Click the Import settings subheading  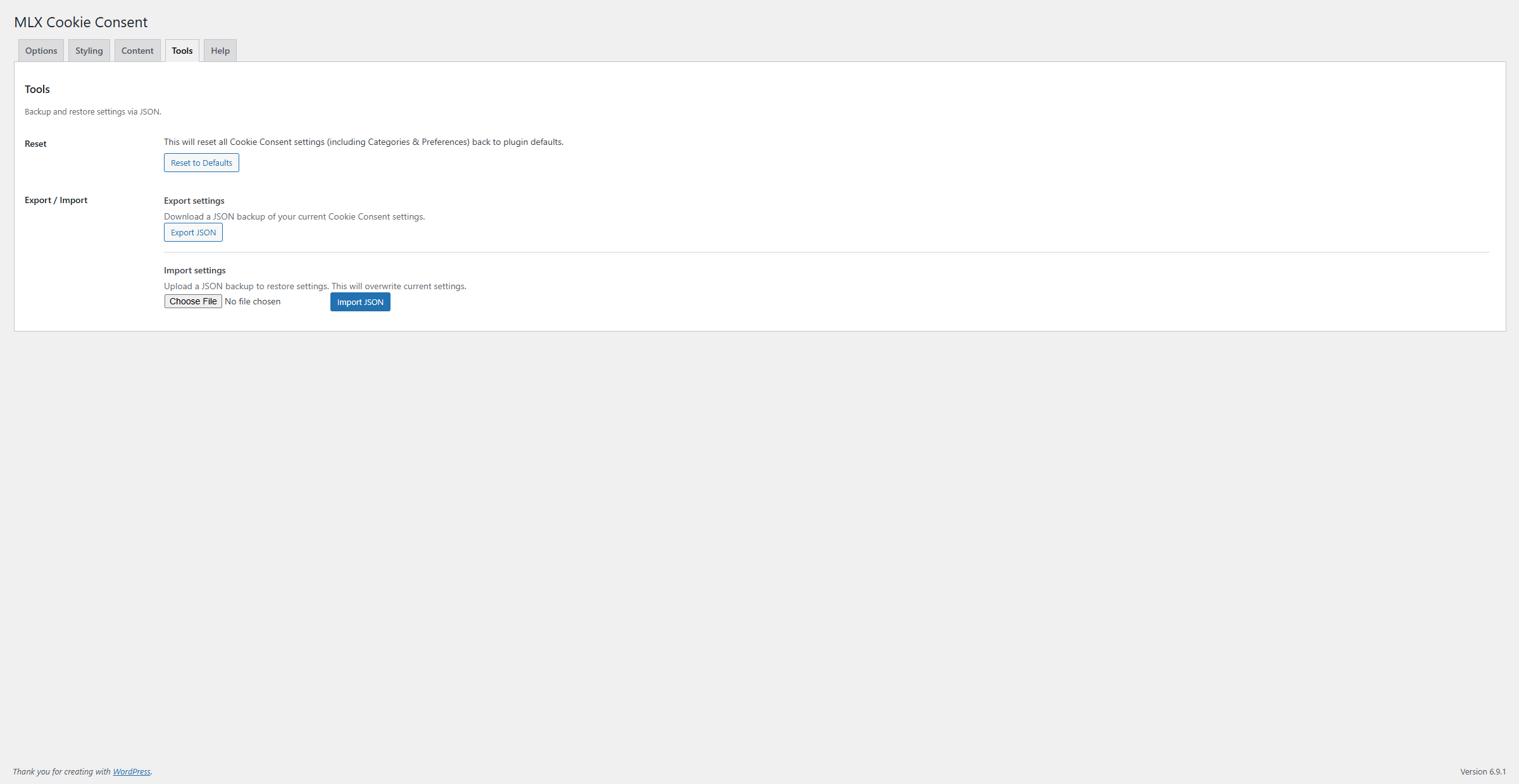point(195,270)
